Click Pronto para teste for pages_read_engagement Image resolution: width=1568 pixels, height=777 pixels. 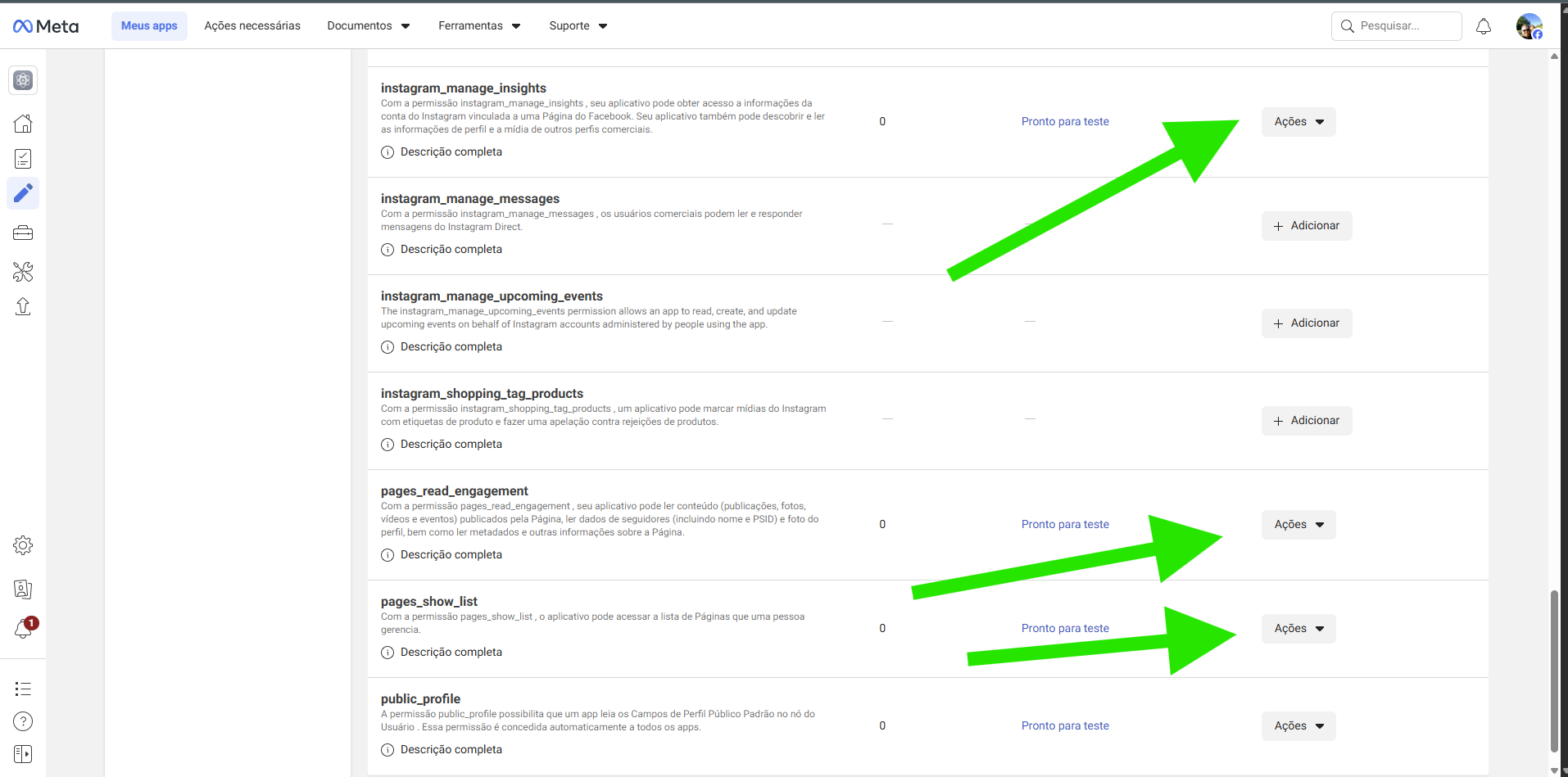point(1065,525)
